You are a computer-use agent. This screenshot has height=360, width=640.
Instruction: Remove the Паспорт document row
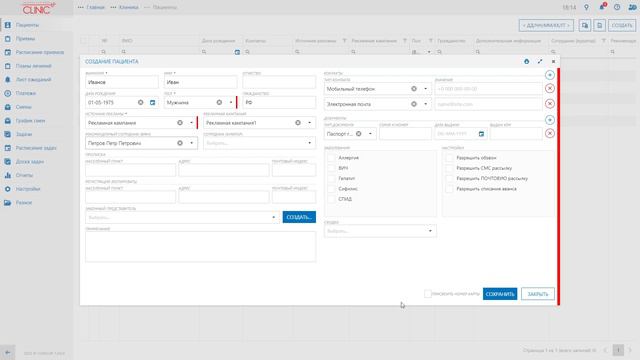click(x=550, y=133)
